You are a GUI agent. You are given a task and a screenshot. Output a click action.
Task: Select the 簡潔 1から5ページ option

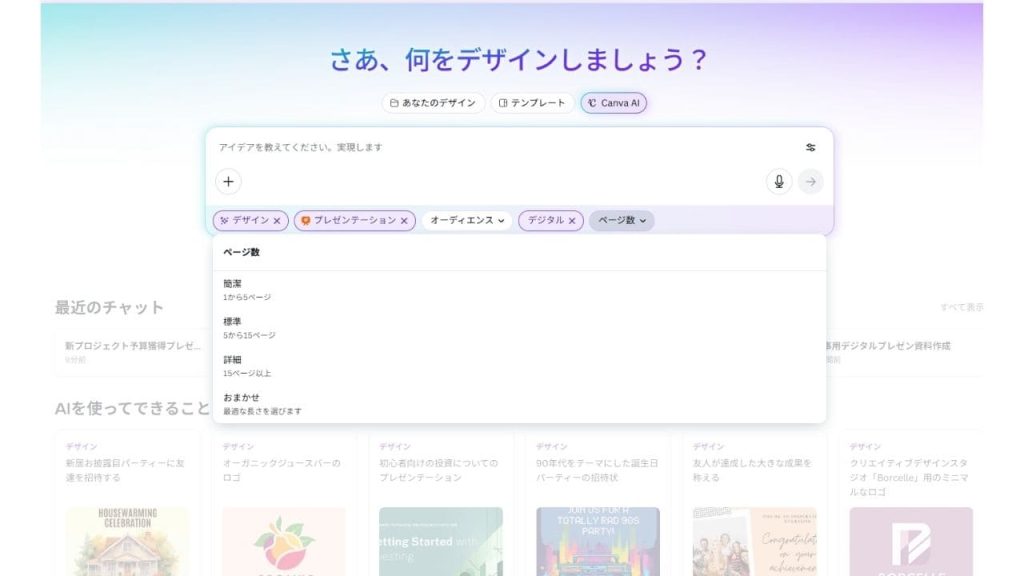247,290
